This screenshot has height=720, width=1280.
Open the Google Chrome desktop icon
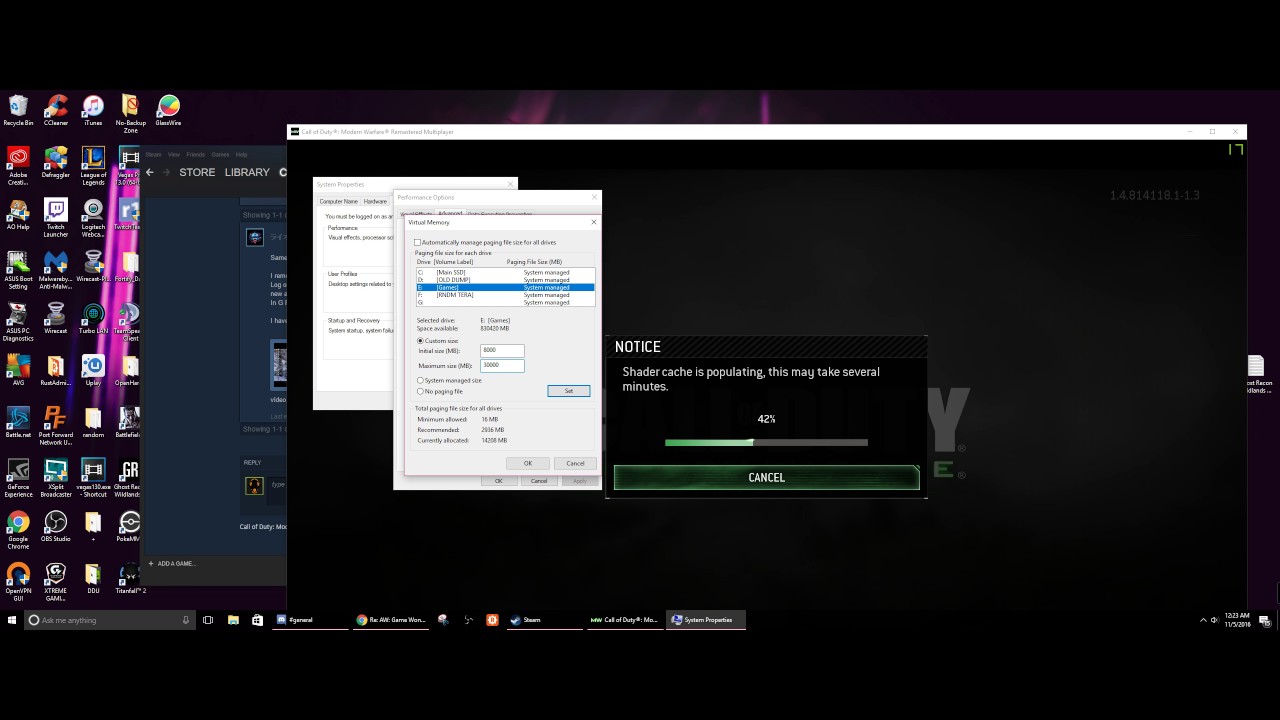click(x=18, y=530)
